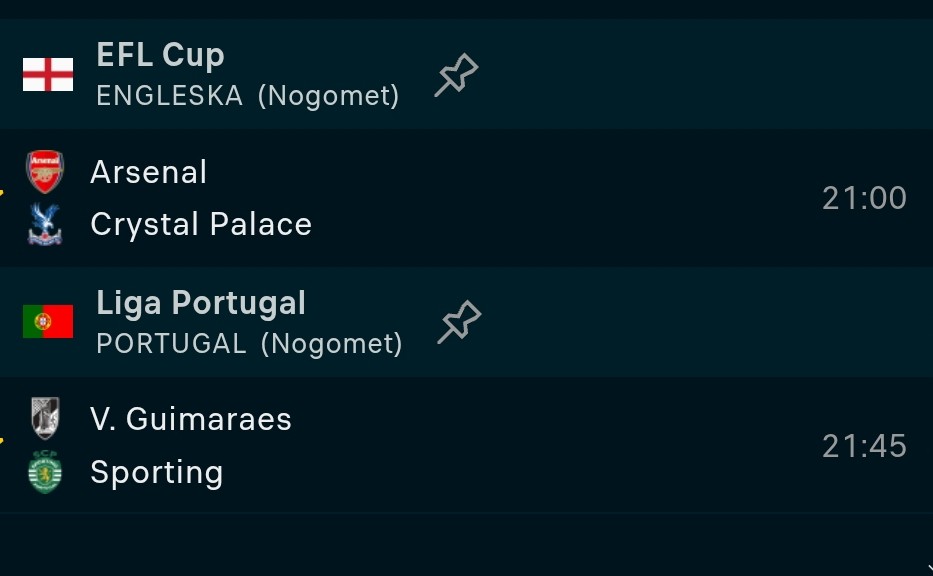The height and width of the screenshot is (576, 933).
Task: Click the Sporting club crest
Action: [x=45, y=472]
